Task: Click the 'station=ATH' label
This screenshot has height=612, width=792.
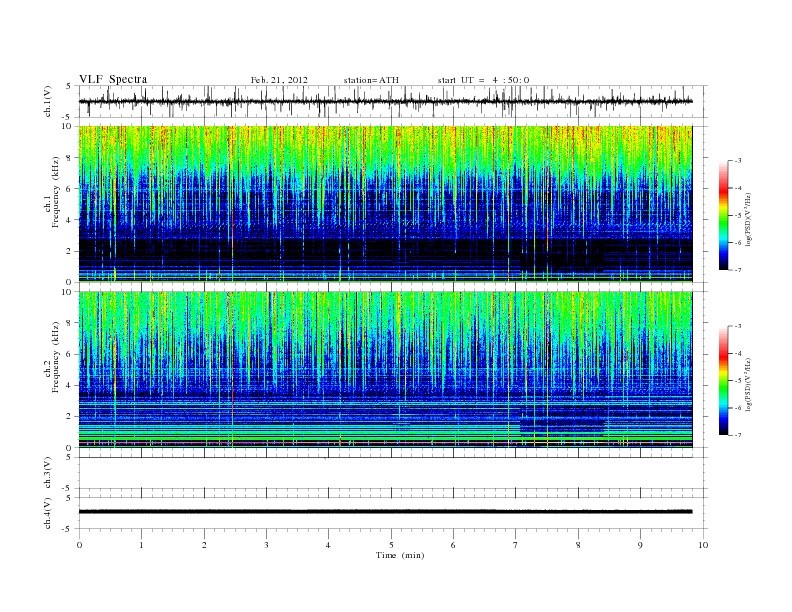Action: click(x=371, y=80)
